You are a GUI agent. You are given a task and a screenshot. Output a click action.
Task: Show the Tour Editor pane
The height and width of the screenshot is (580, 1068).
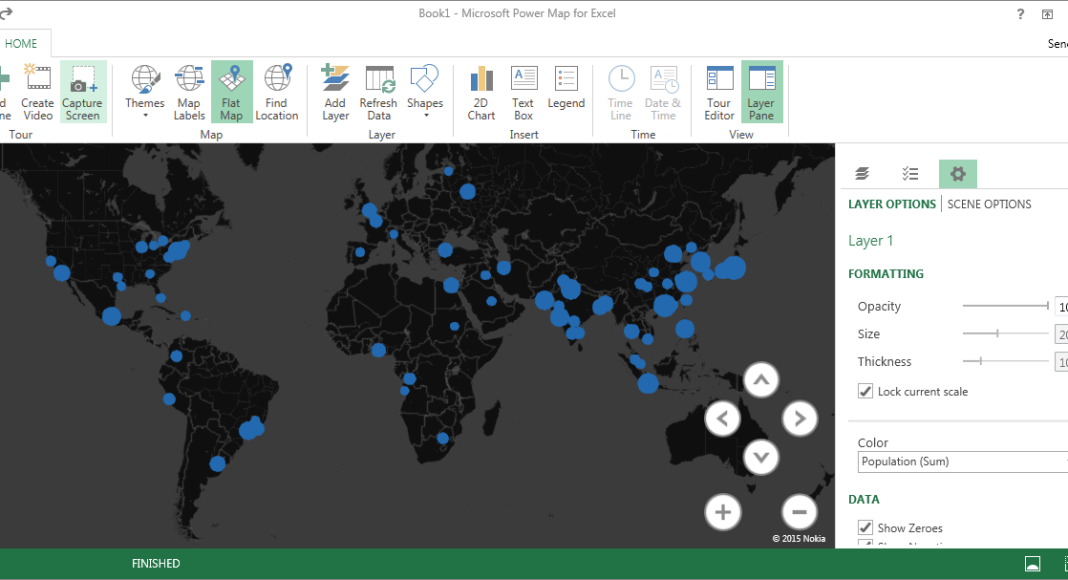click(719, 93)
